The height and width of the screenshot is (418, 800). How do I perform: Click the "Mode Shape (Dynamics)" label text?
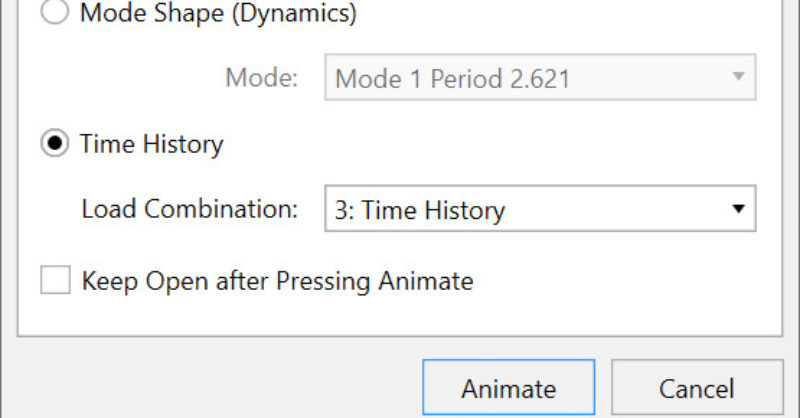click(x=217, y=14)
